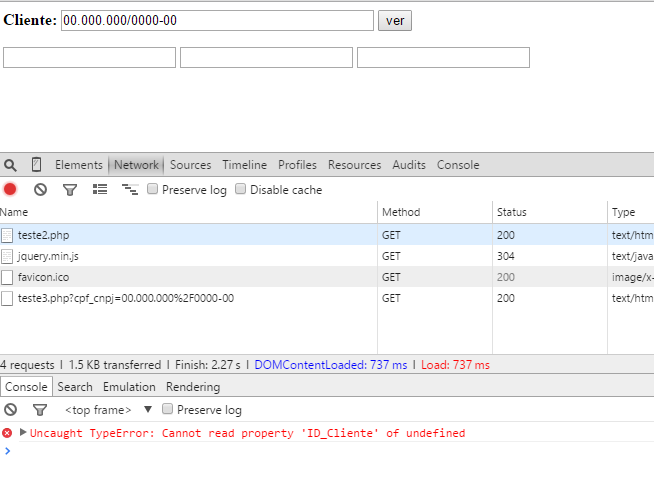This screenshot has width=654, height=482.
Task: Sort requests by Status column header
Action: point(511,212)
